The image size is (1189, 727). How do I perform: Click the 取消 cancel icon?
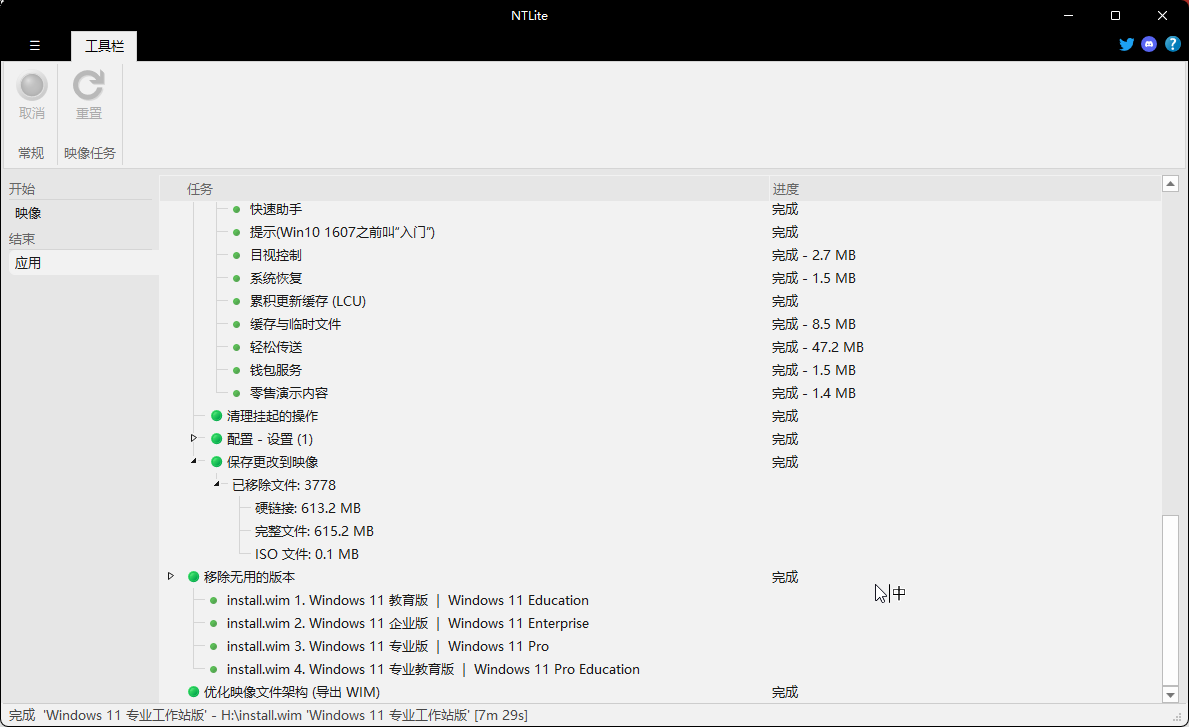pyautogui.click(x=32, y=86)
